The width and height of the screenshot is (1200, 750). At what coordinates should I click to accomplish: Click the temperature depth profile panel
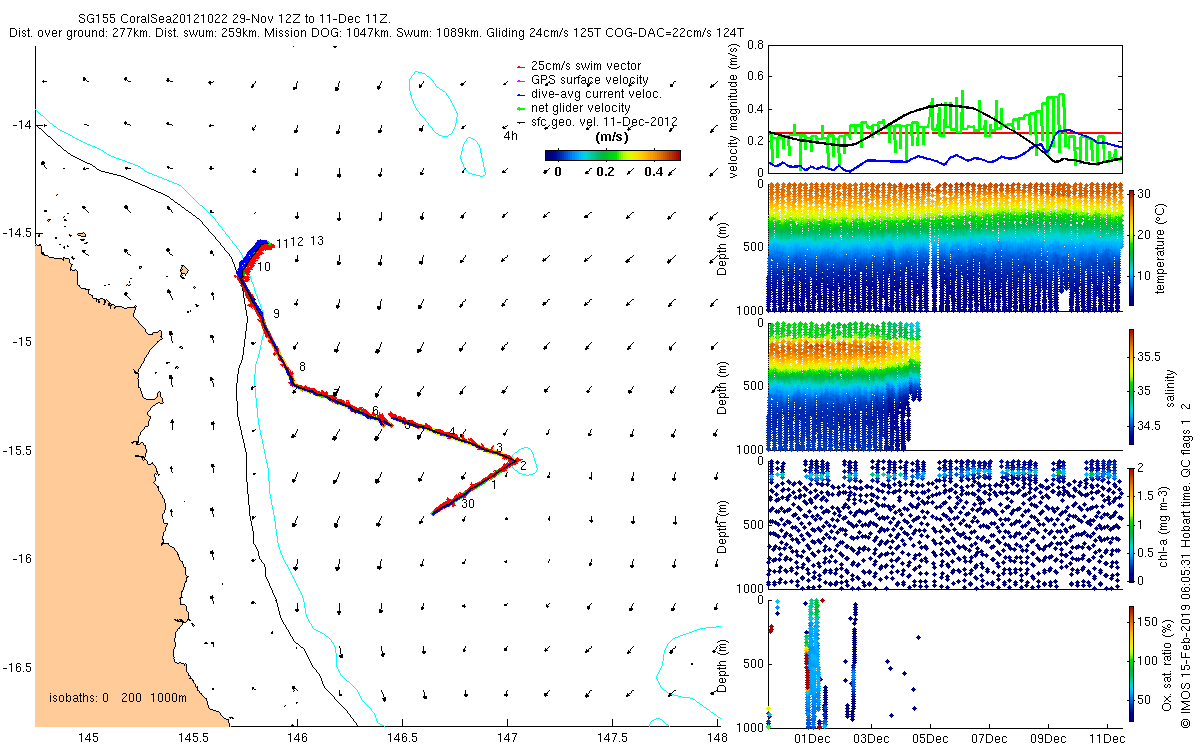[x=944, y=247]
